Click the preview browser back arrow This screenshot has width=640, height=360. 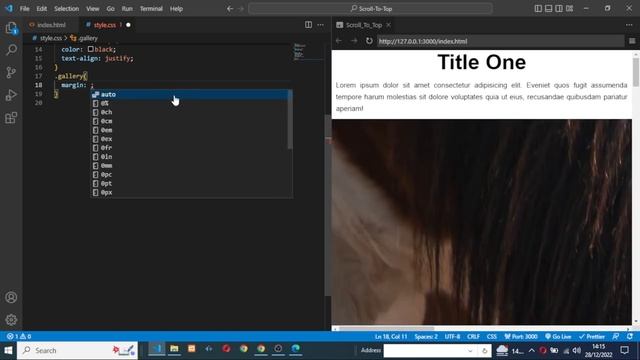tap(339, 41)
